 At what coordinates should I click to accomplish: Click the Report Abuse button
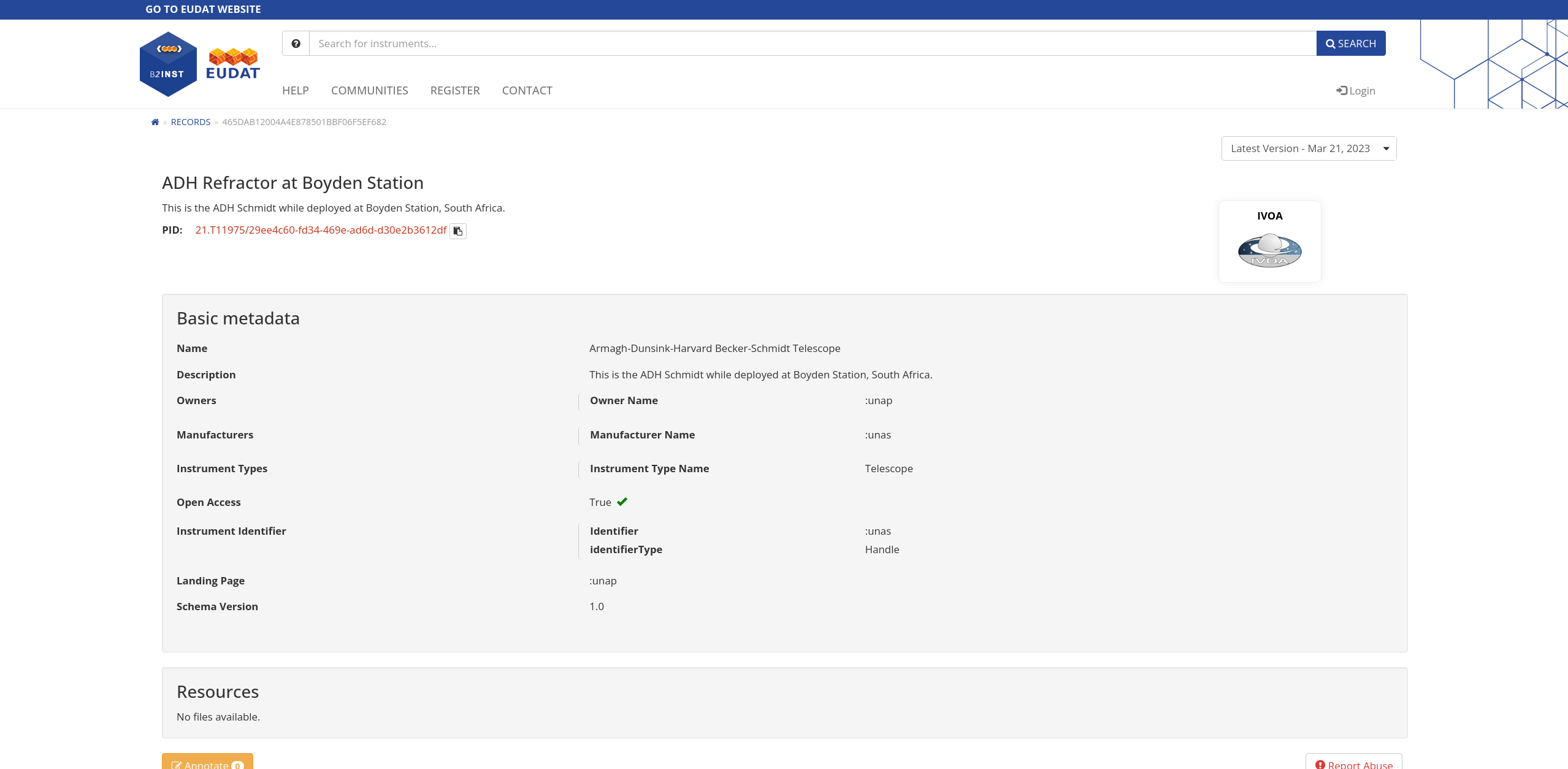coord(1353,763)
